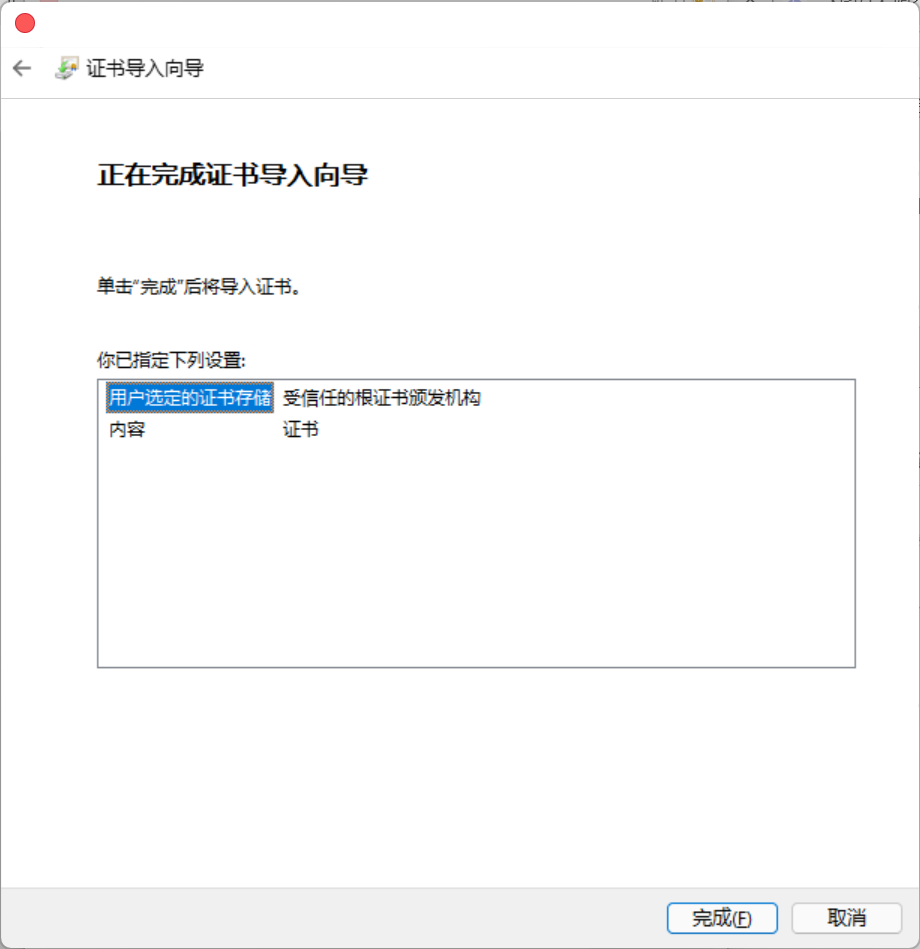The width and height of the screenshot is (920, 949).
Task: Click the 证书导入向导 title text
Action: tap(145, 68)
